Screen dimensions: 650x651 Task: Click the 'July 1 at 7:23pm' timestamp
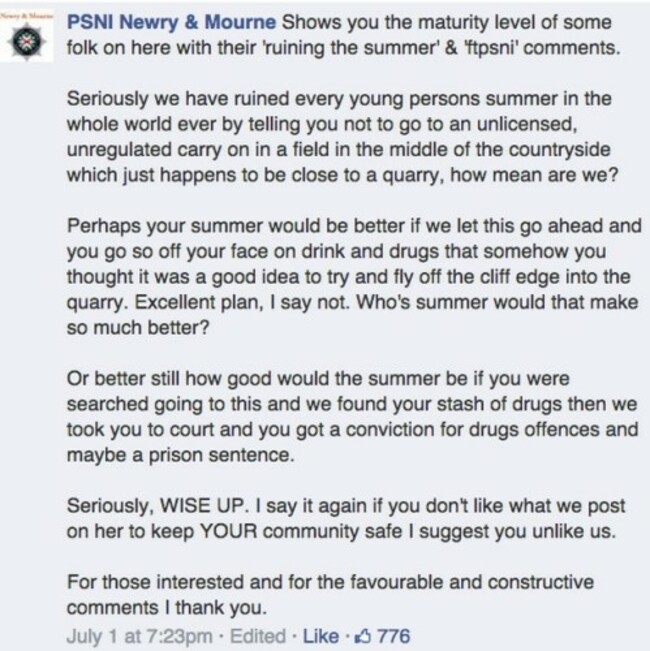139,637
